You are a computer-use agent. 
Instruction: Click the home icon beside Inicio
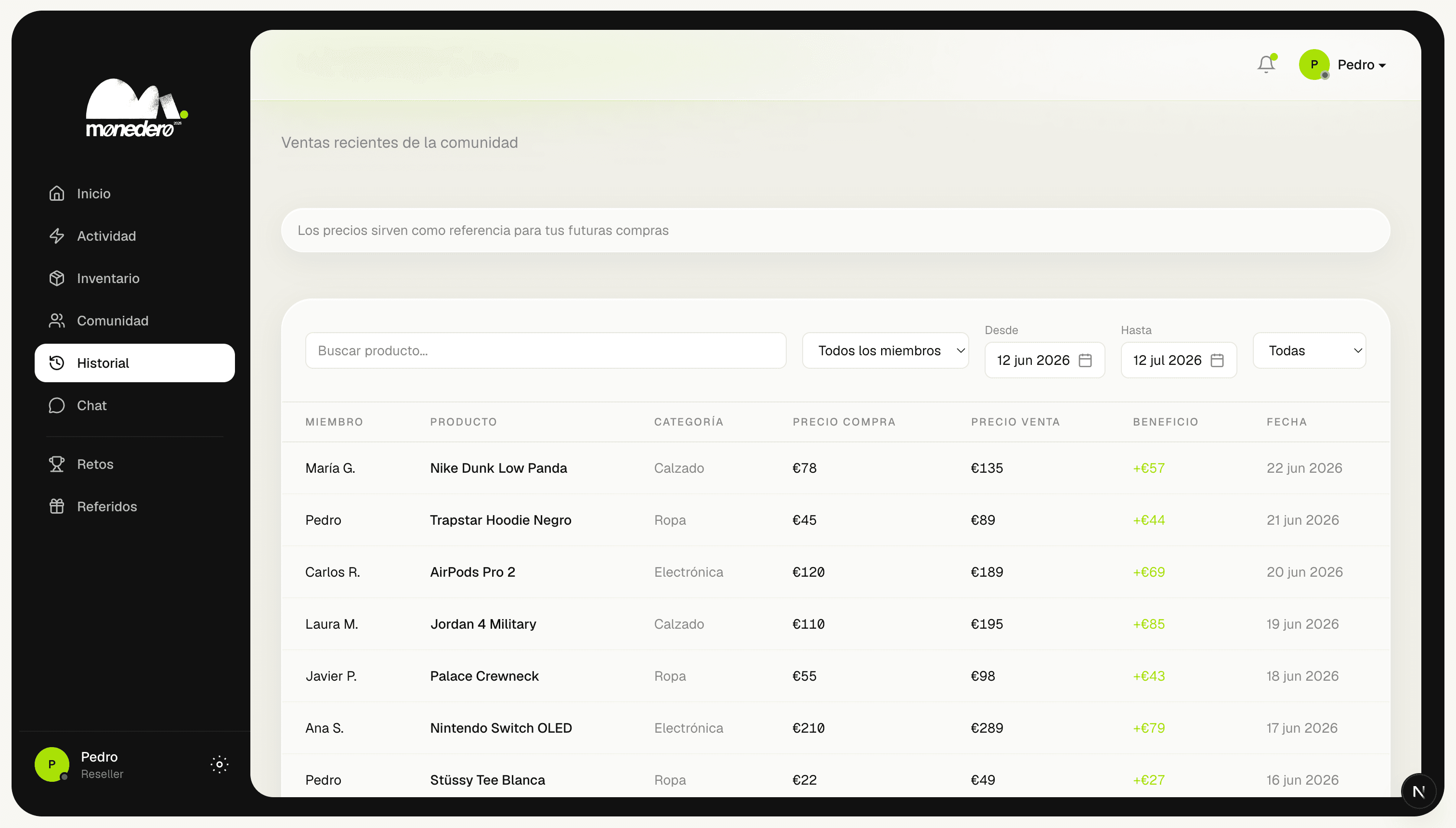[57, 194]
